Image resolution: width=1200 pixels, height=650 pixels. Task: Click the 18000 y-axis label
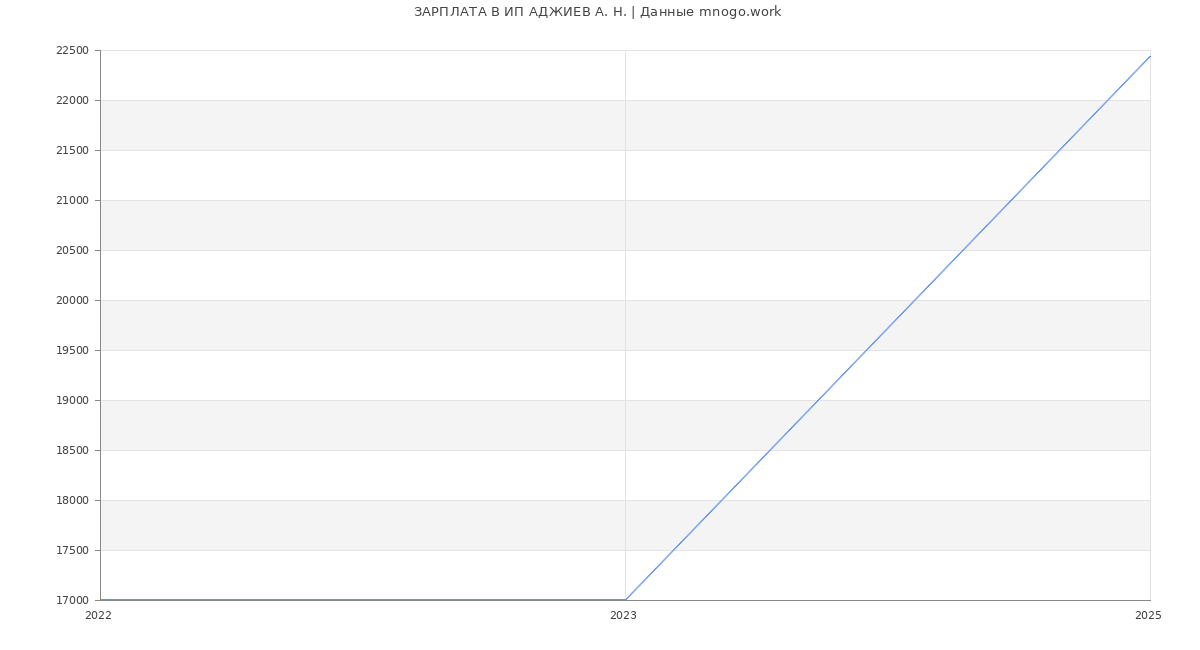coord(72,501)
